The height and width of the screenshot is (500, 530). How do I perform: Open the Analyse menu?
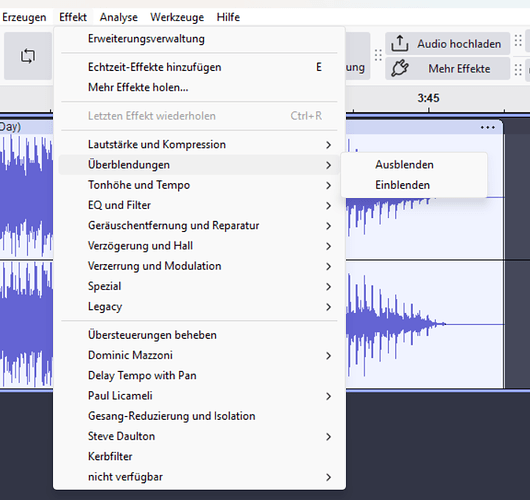pos(119,17)
